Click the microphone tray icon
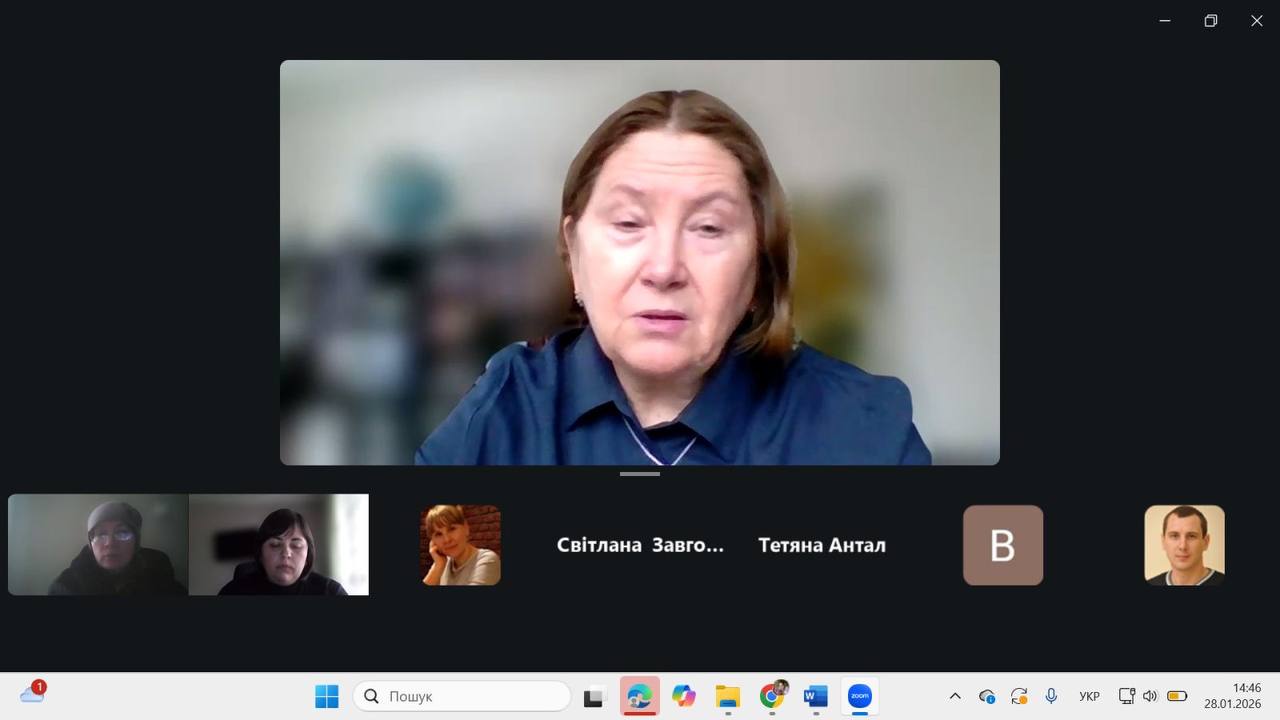Image resolution: width=1280 pixels, height=720 pixels. click(1051, 696)
